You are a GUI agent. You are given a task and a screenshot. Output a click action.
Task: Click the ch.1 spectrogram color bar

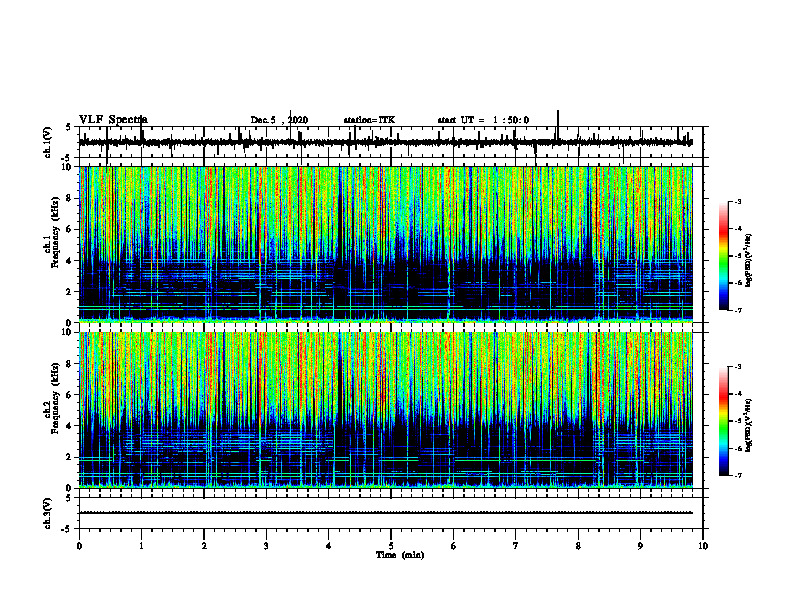pos(724,256)
